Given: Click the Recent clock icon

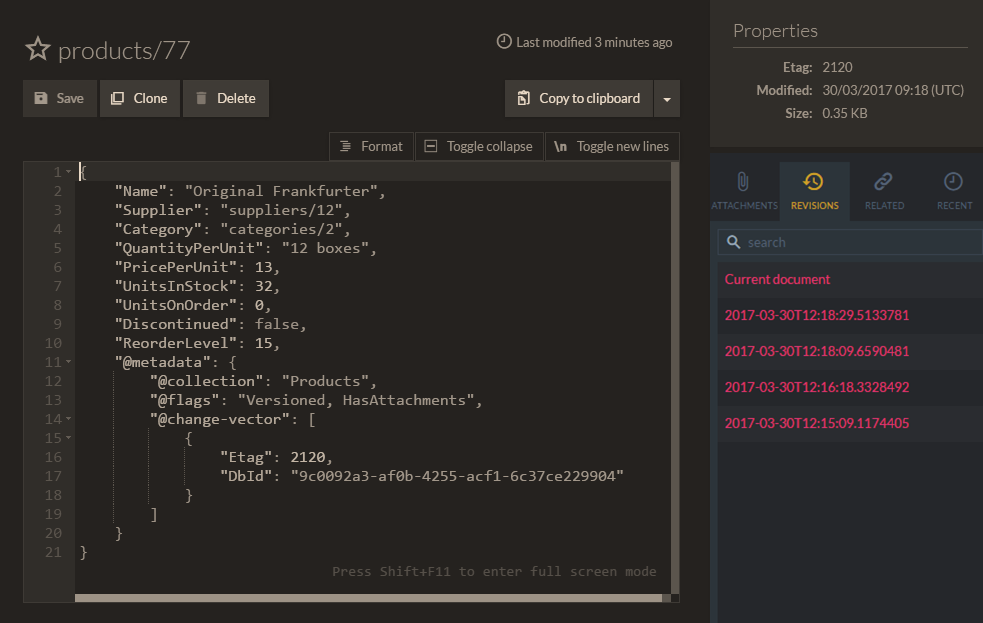Looking at the screenshot, I should pyautogui.click(x=953, y=182).
